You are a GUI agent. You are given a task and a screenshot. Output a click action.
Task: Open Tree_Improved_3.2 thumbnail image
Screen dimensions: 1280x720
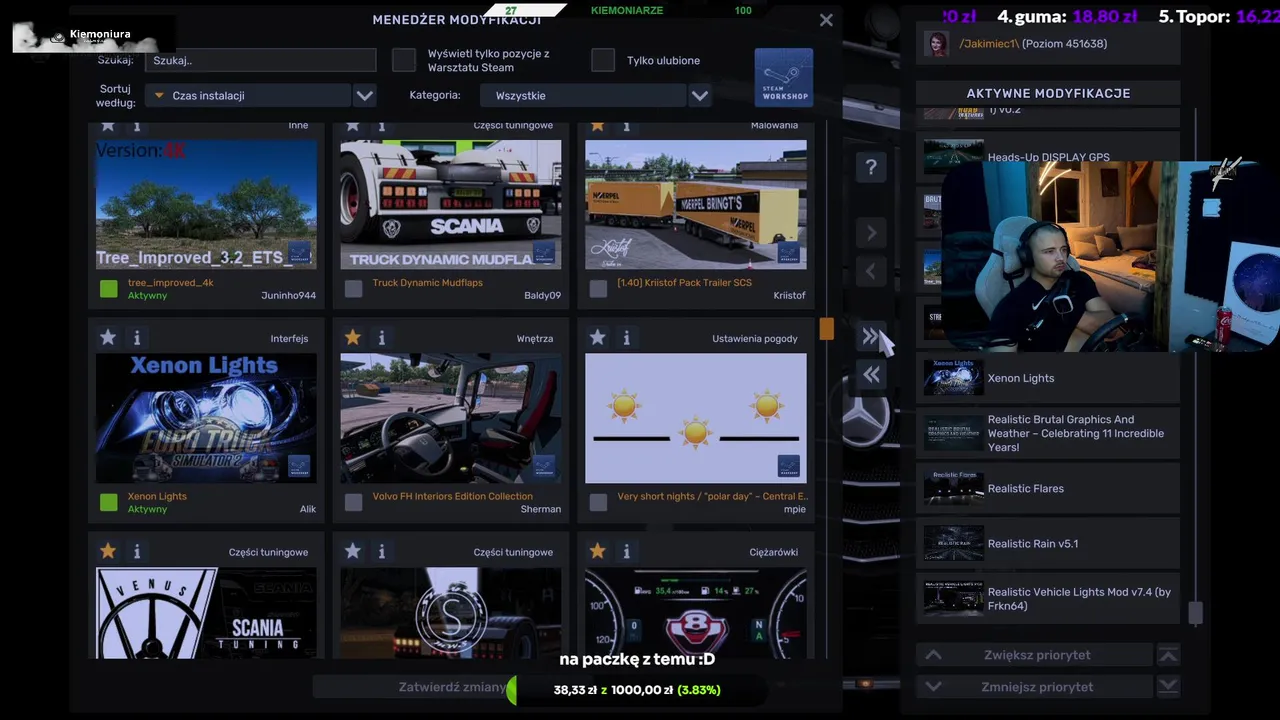click(206, 205)
